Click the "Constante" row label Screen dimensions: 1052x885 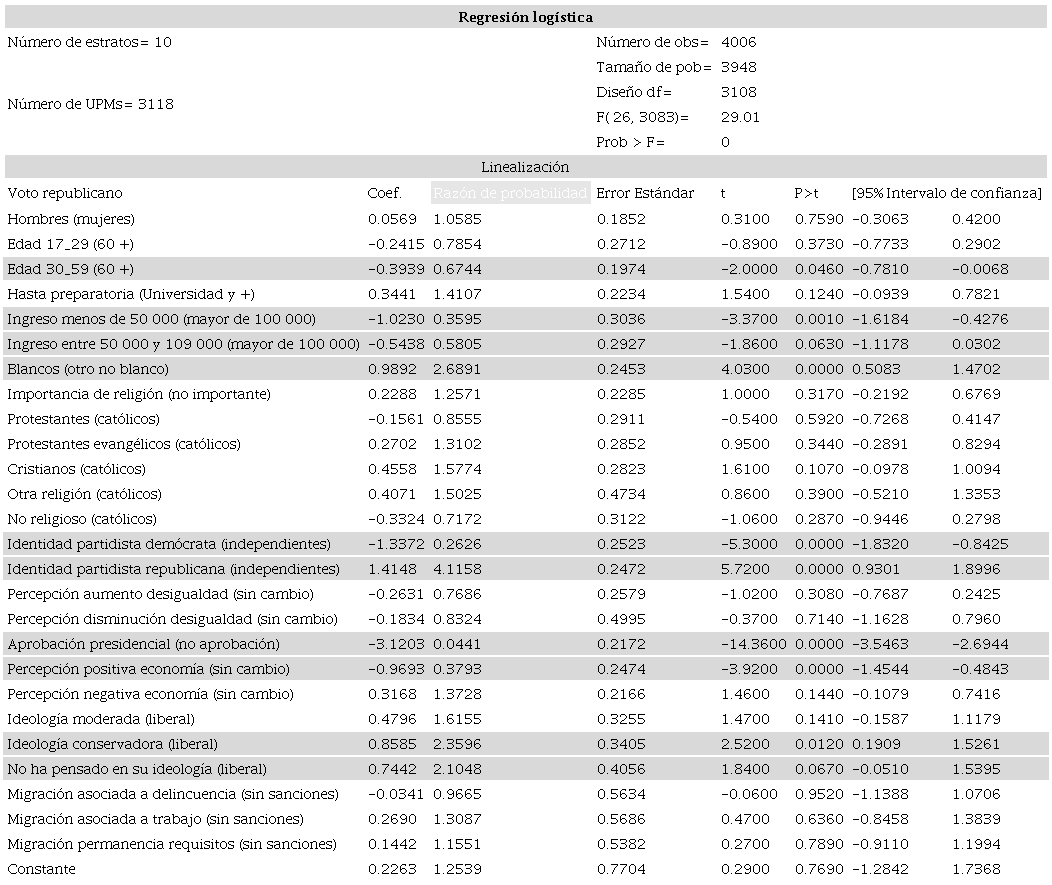pos(42,868)
